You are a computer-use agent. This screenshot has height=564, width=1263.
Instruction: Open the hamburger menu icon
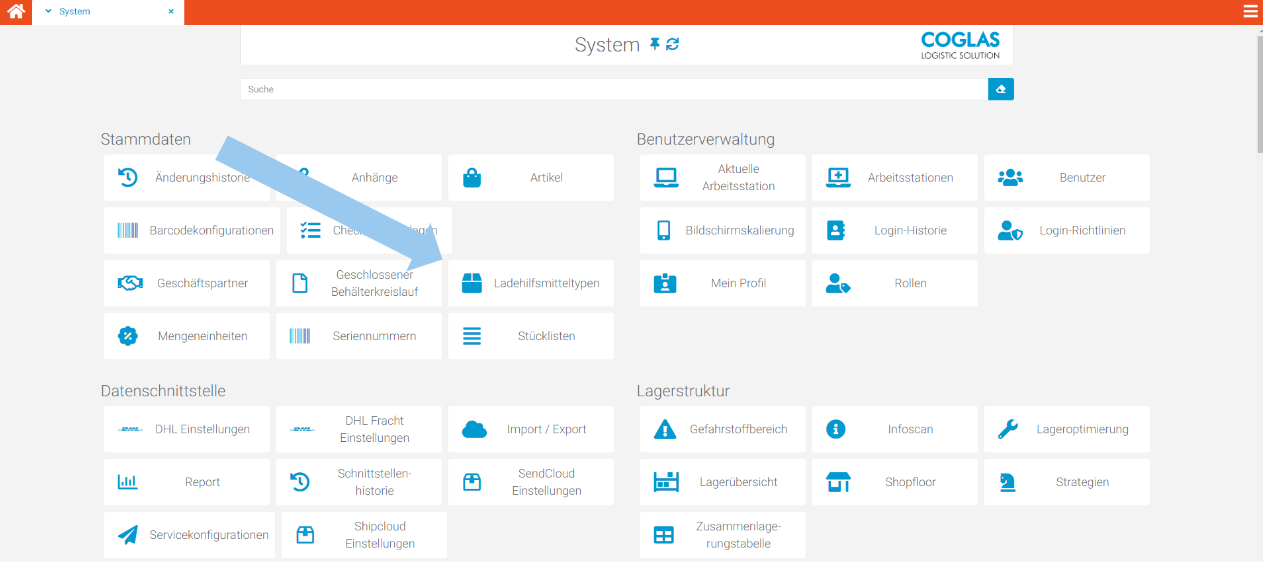pos(1250,12)
